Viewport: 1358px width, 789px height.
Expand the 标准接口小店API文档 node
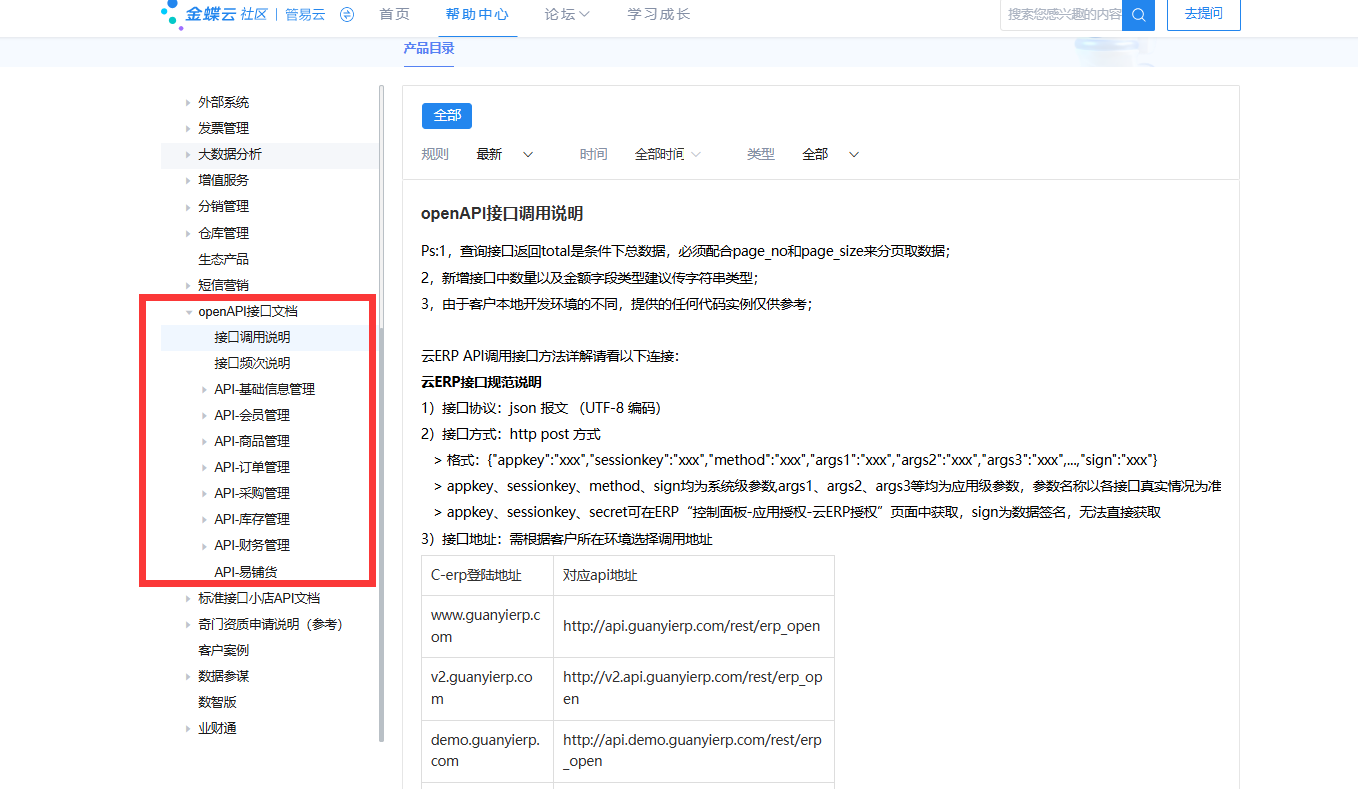coord(187,598)
